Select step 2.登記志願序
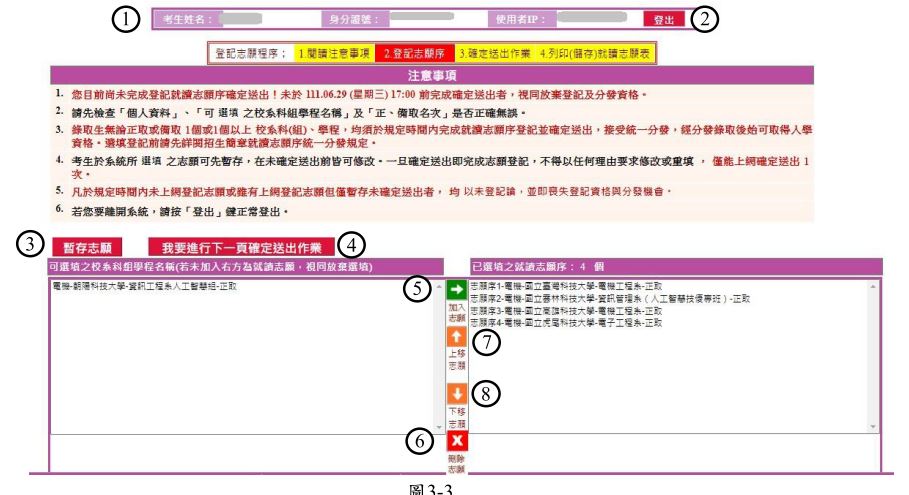Image resolution: width=909 pixels, height=495 pixels. tap(414, 53)
